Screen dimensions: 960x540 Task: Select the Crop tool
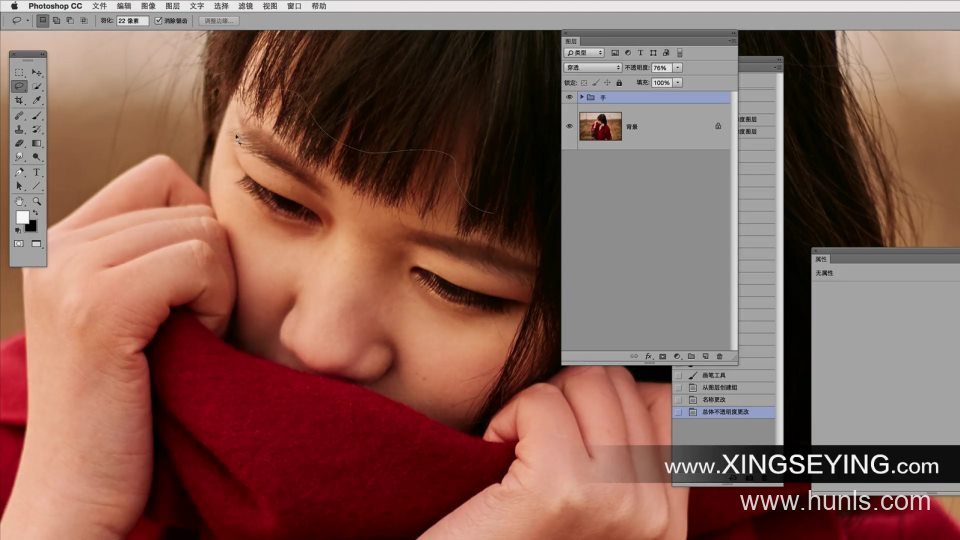coord(20,100)
